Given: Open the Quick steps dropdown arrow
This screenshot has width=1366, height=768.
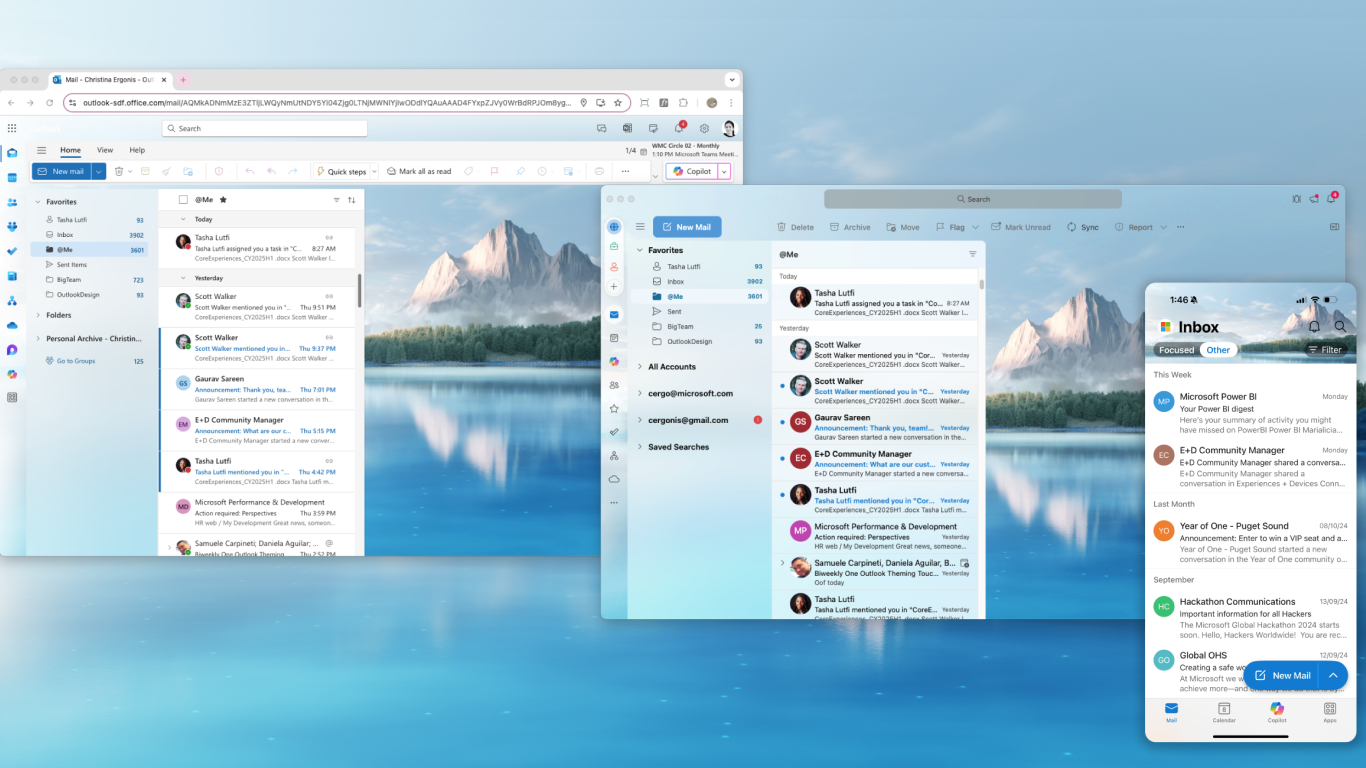Looking at the screenshot, I should coord(374,172).
